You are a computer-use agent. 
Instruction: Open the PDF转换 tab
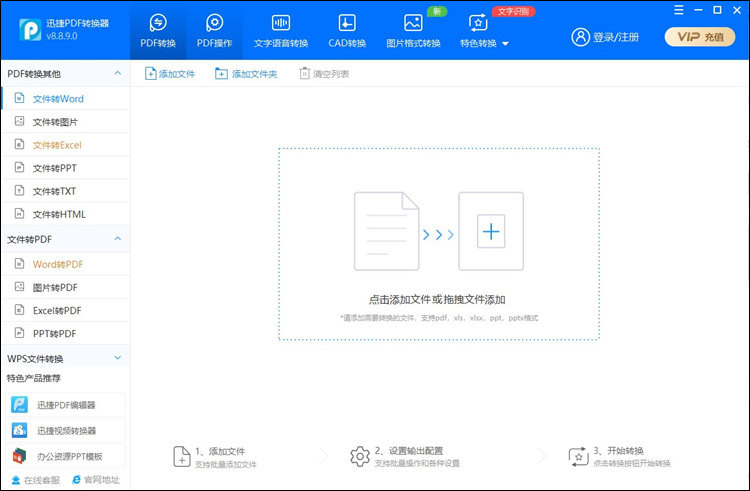158,30
